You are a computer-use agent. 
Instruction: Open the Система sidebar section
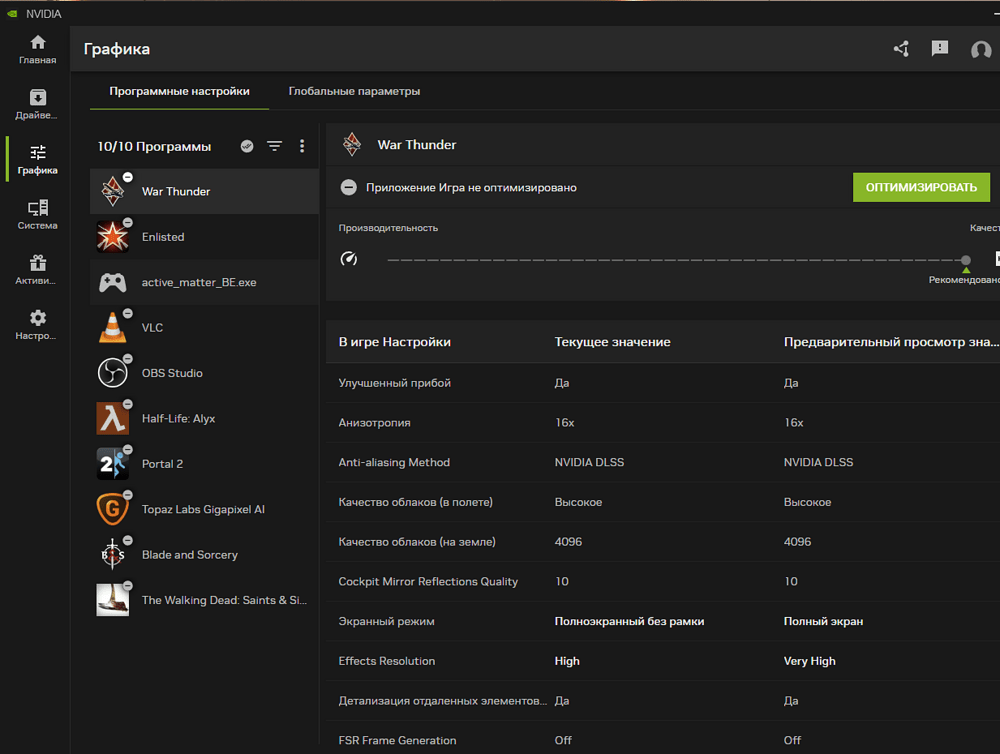[37, 215]
